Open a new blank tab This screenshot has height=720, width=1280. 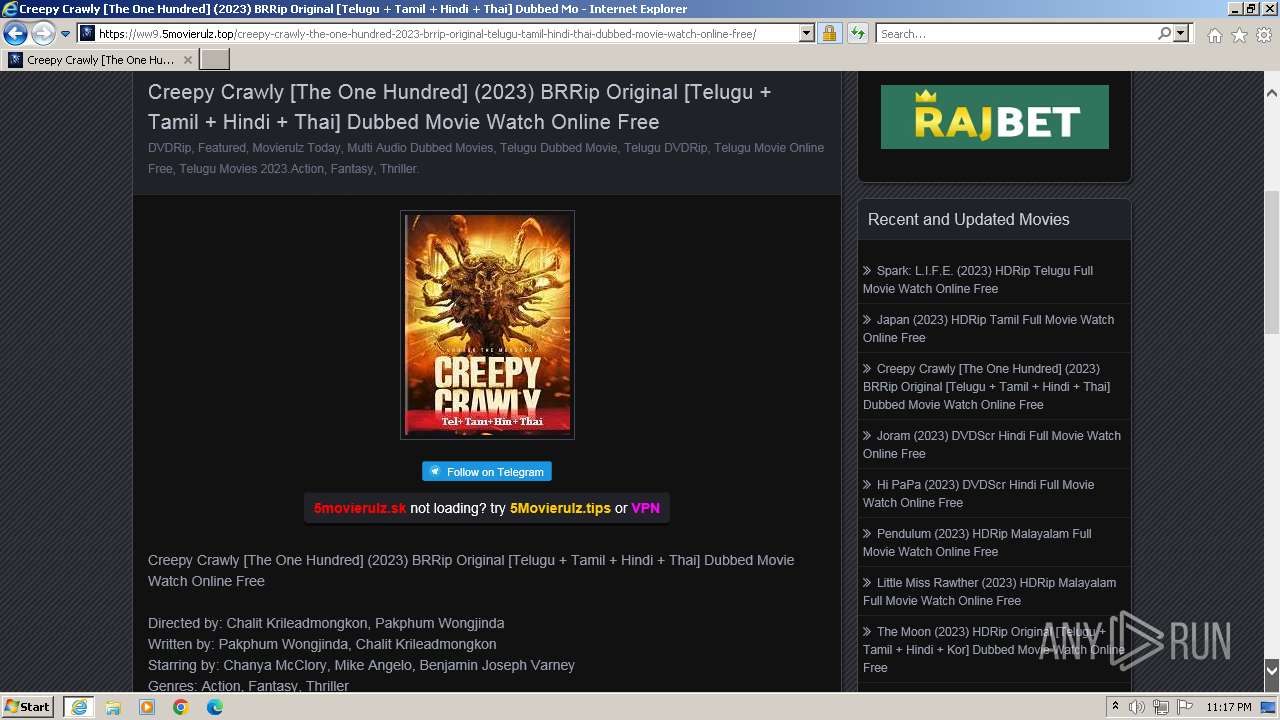[215, 60]
